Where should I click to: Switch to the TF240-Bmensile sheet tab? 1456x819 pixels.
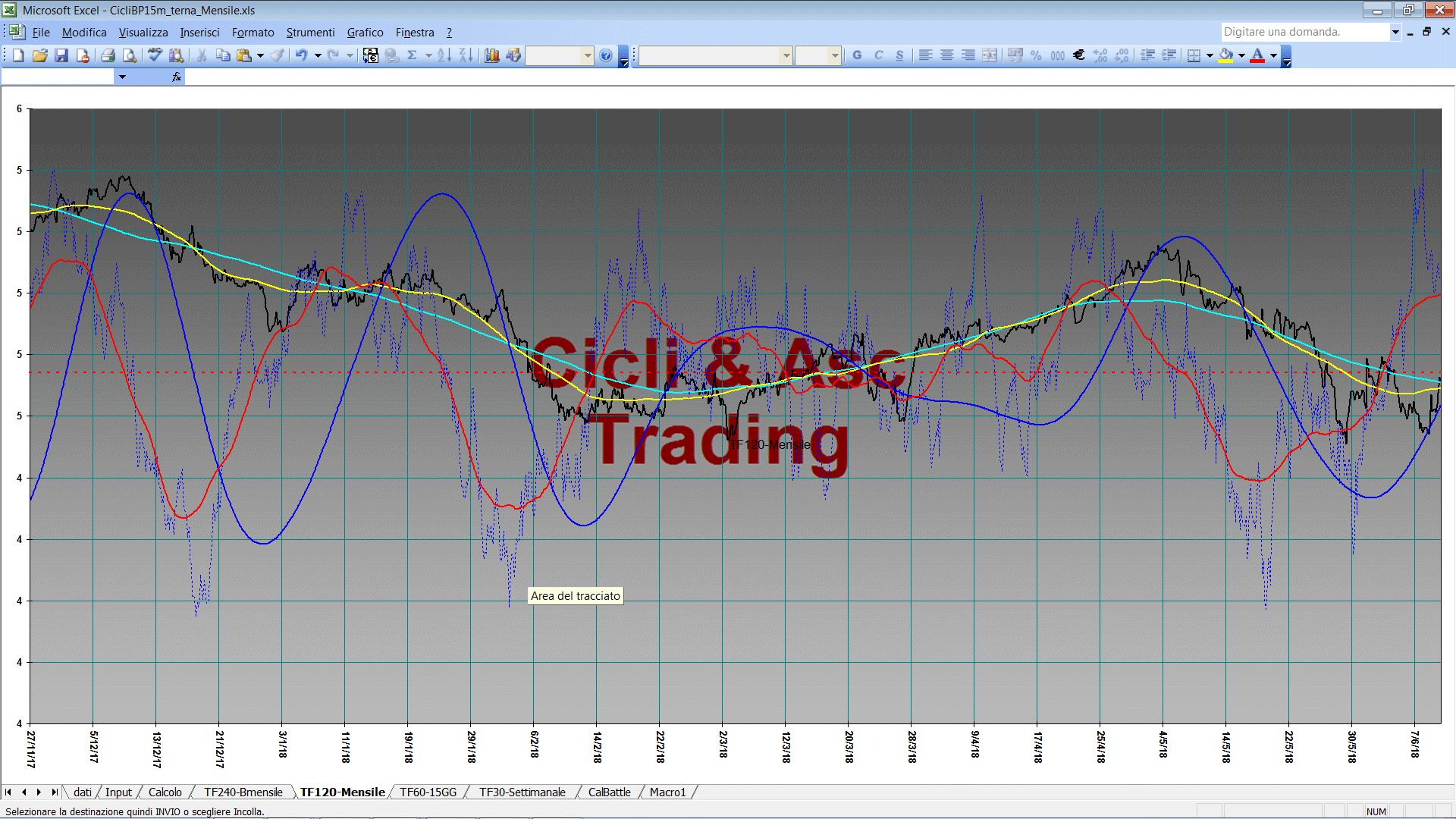[x=243, y=792]
